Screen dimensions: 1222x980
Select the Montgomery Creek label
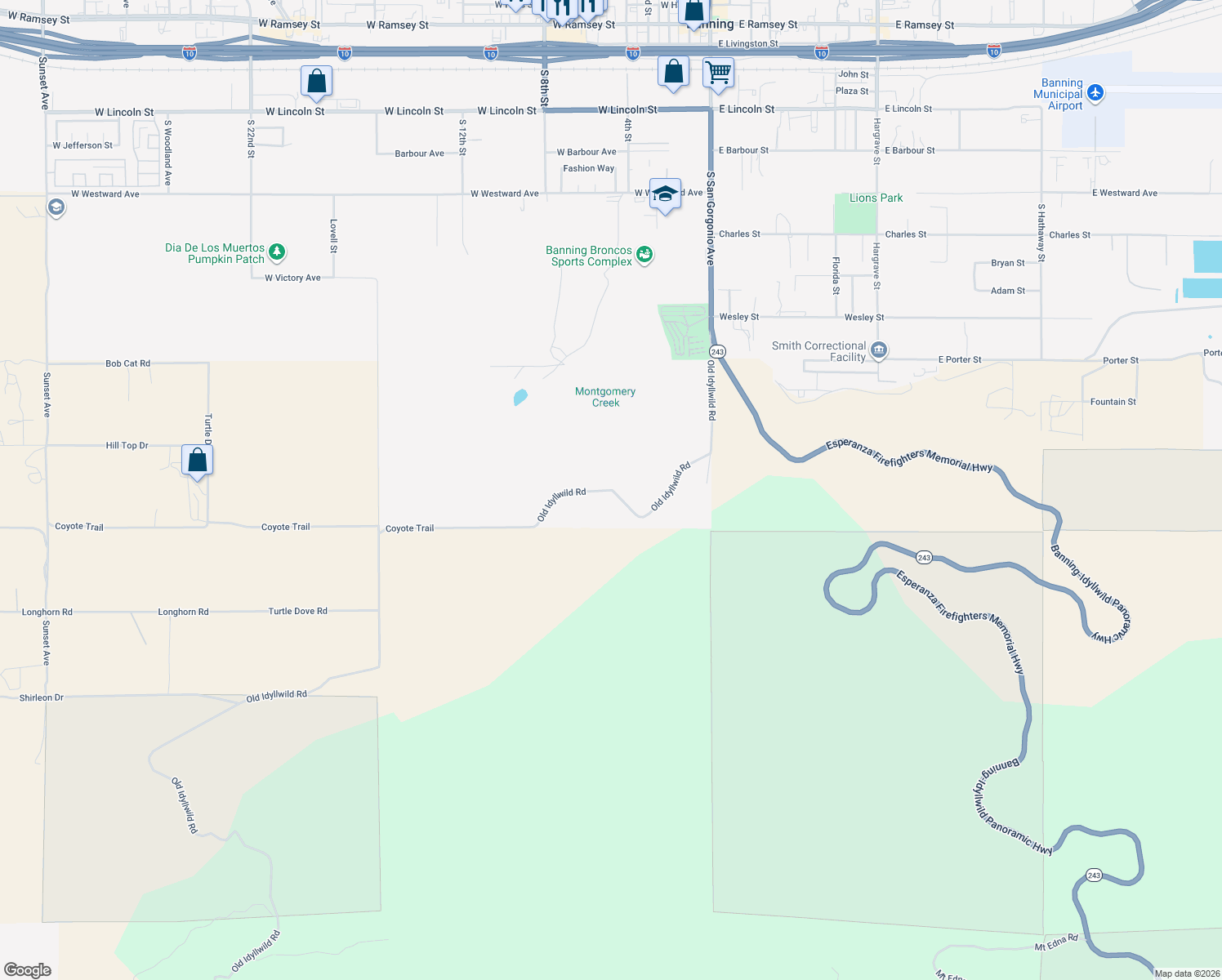pyautogui.click(x=605, y=397)
